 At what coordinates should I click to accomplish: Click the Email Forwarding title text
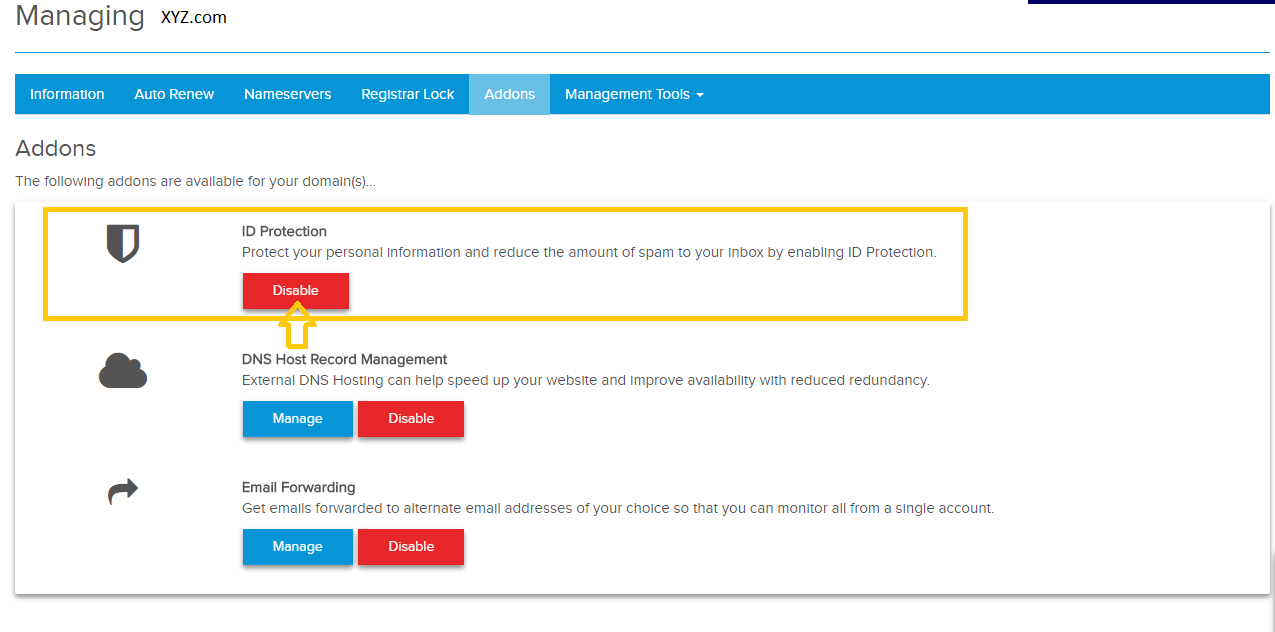(299, 487)
